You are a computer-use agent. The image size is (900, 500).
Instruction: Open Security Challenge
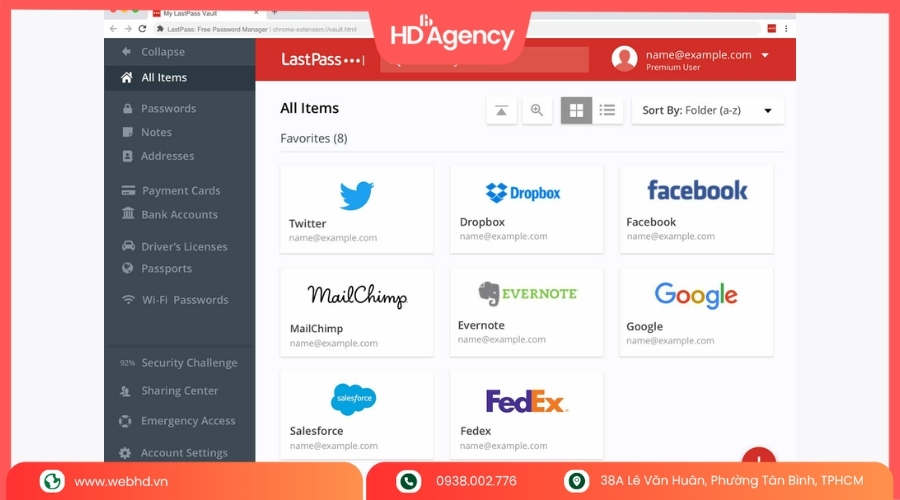pos(189,363)
